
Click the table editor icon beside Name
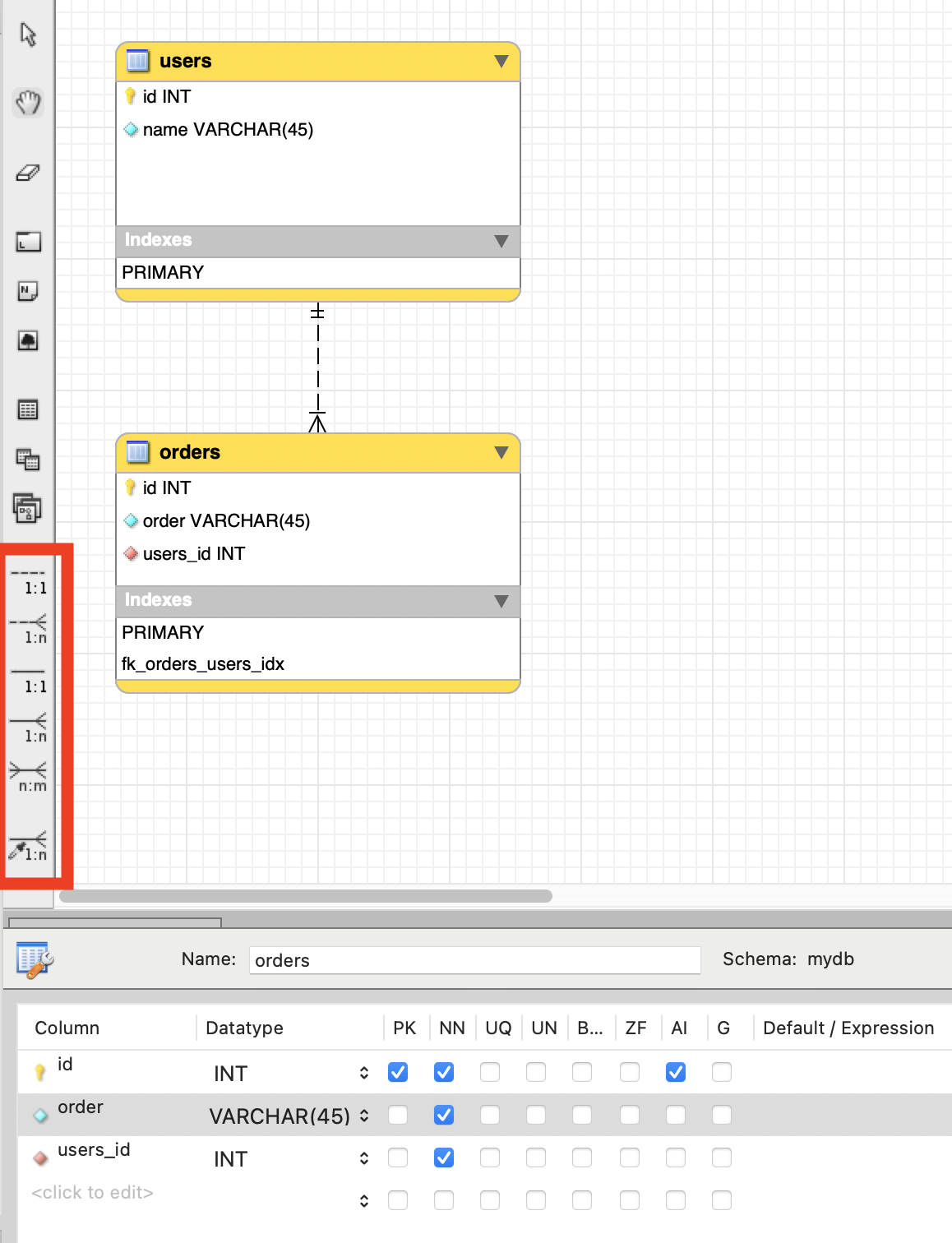35,959
